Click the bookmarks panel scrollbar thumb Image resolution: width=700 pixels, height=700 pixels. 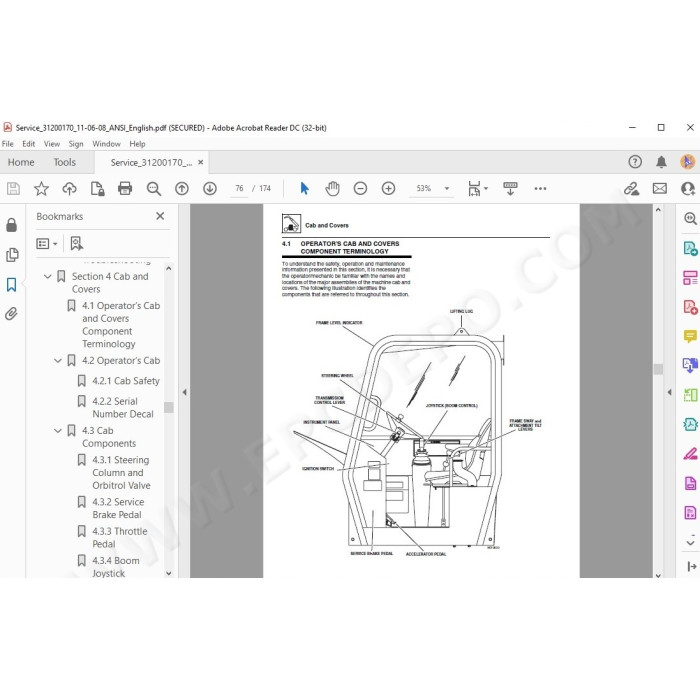169,407
